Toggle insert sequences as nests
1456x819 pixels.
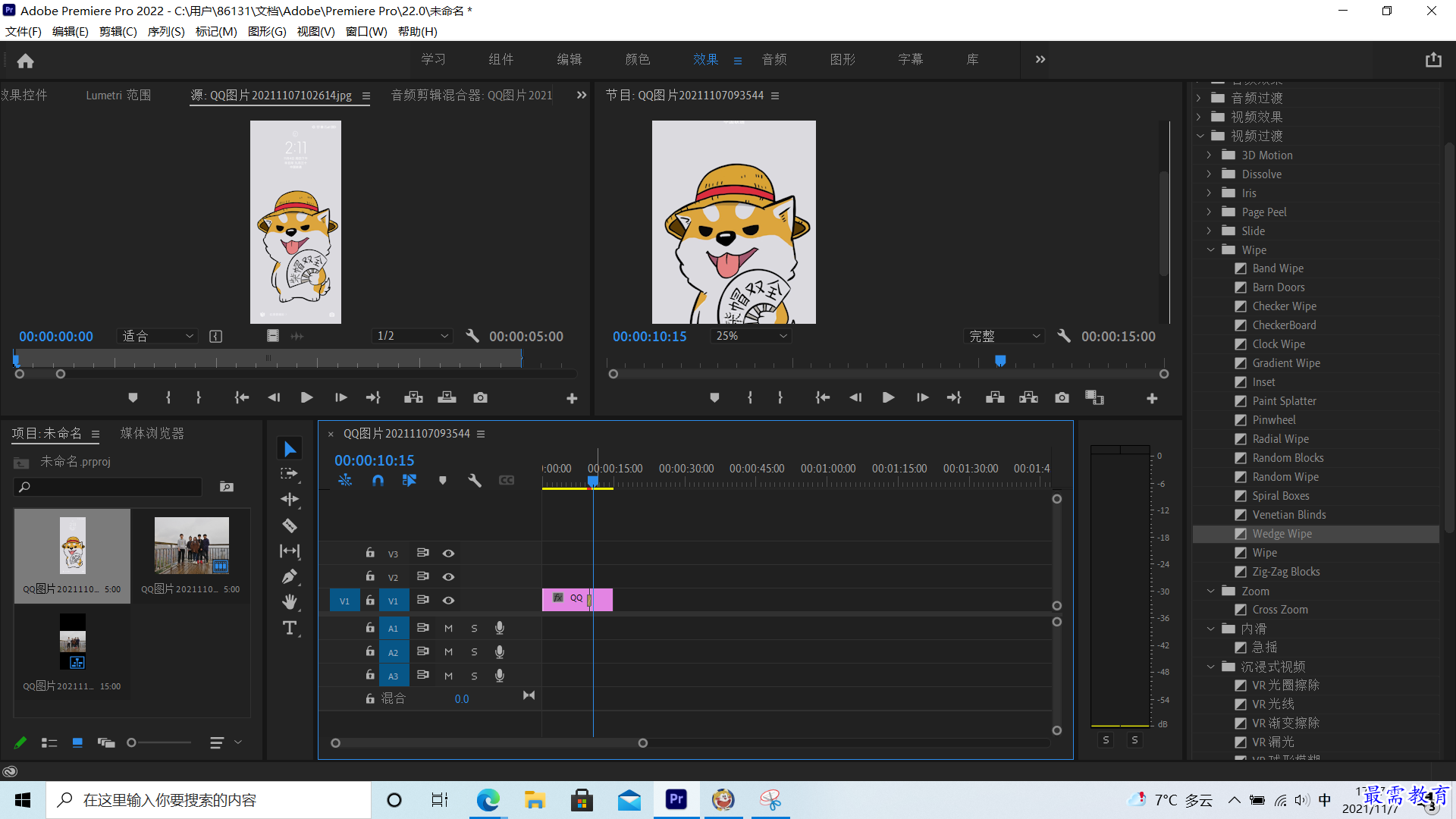[345, 480]
